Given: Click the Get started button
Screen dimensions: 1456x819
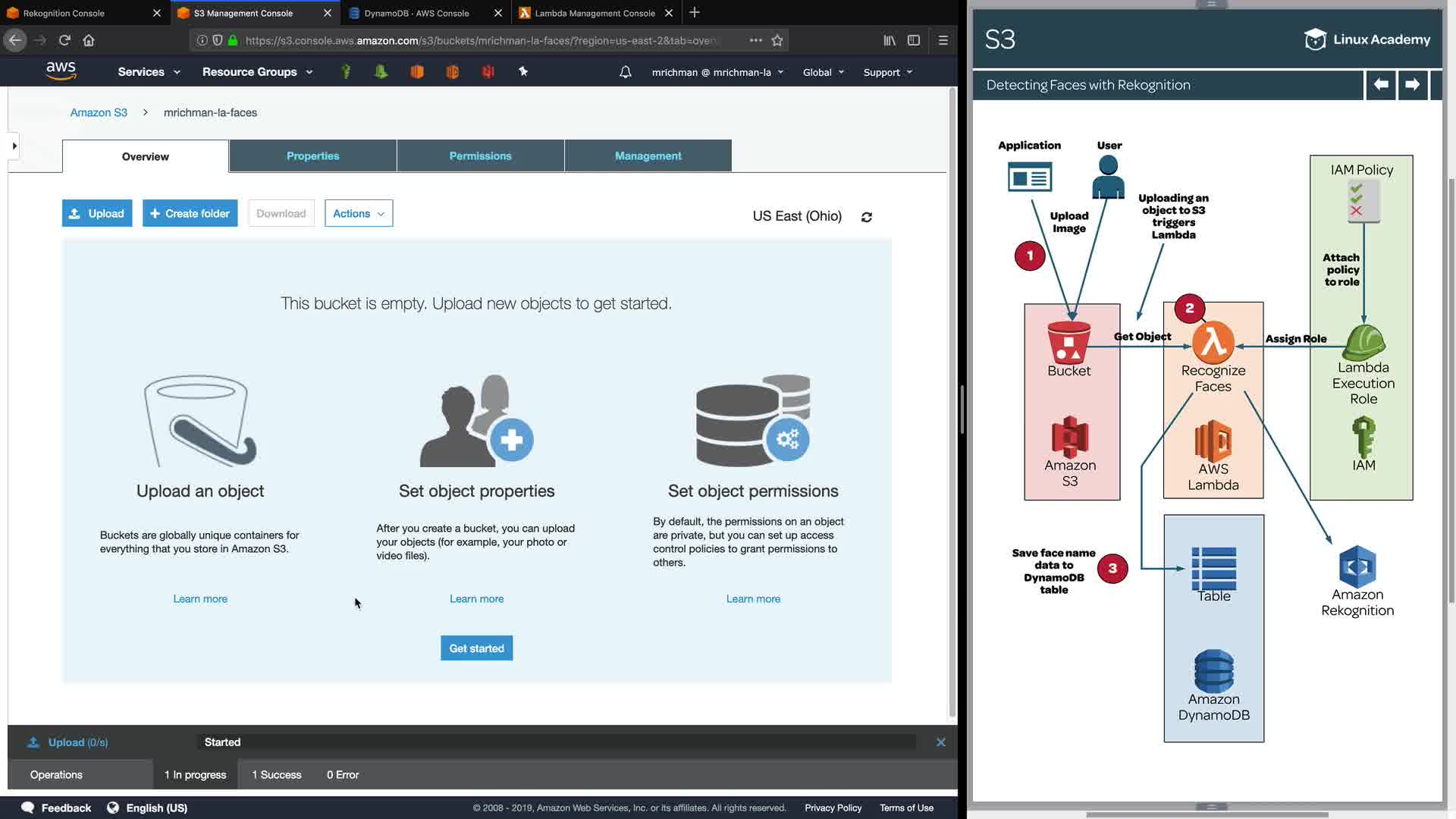Looking at the screenshot, I should tap(476, 648).
